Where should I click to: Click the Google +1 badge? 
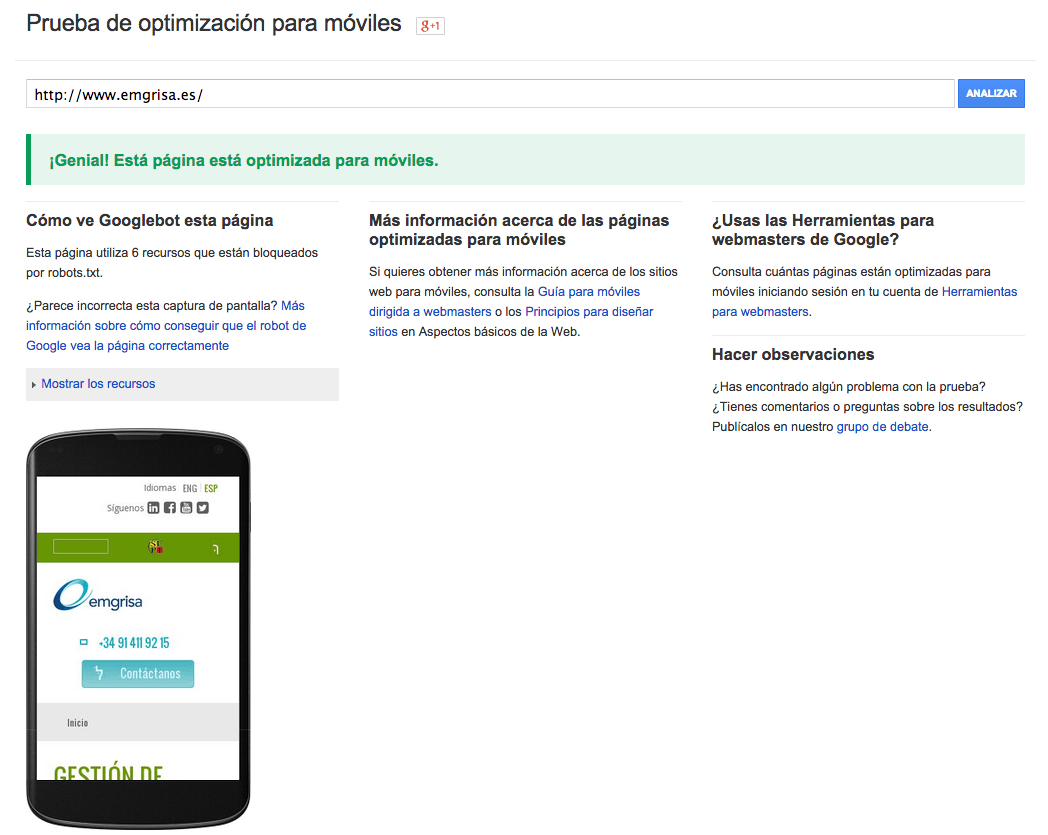(x=430, y=26)
